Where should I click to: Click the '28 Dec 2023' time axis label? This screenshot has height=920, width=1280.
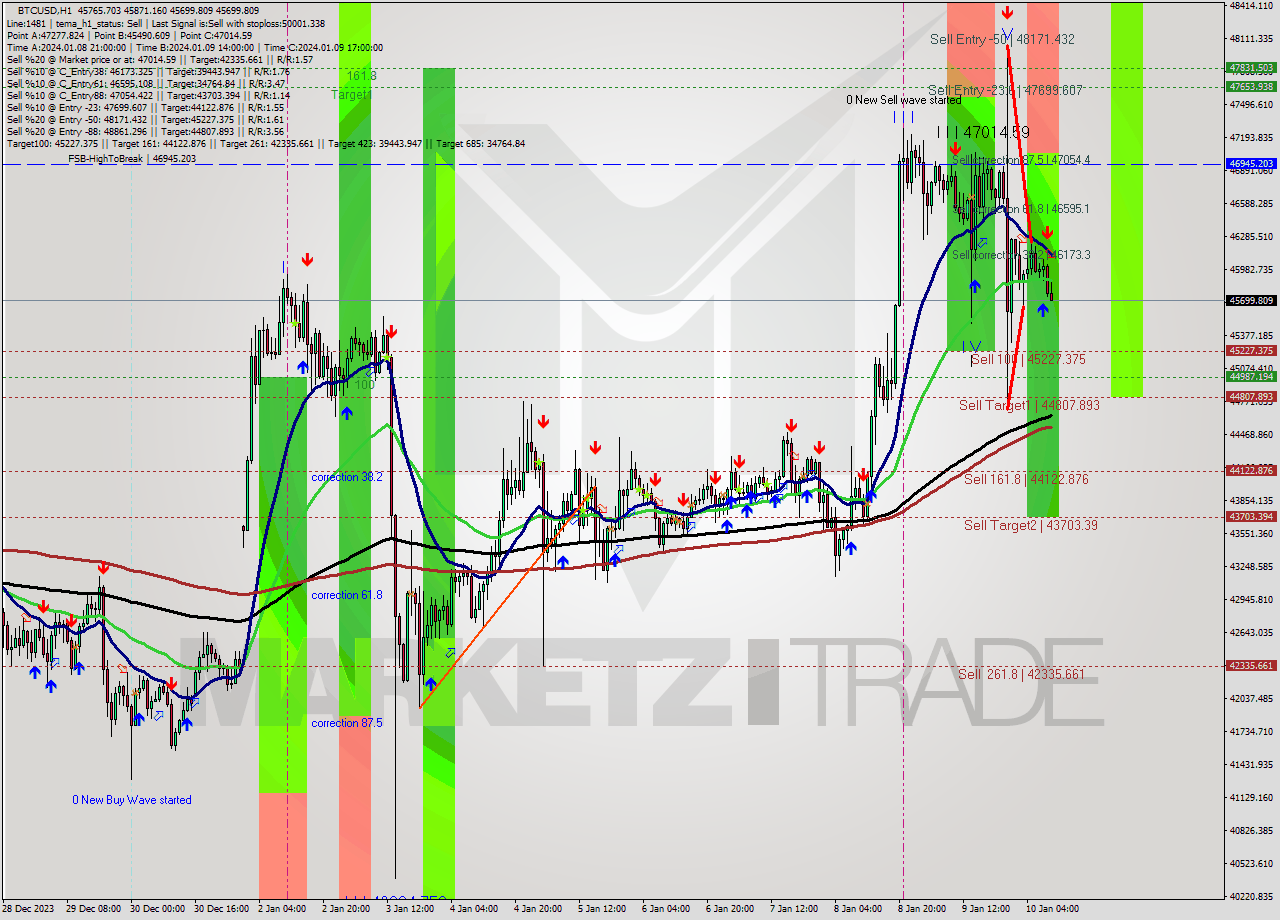[x=28, y=909]
